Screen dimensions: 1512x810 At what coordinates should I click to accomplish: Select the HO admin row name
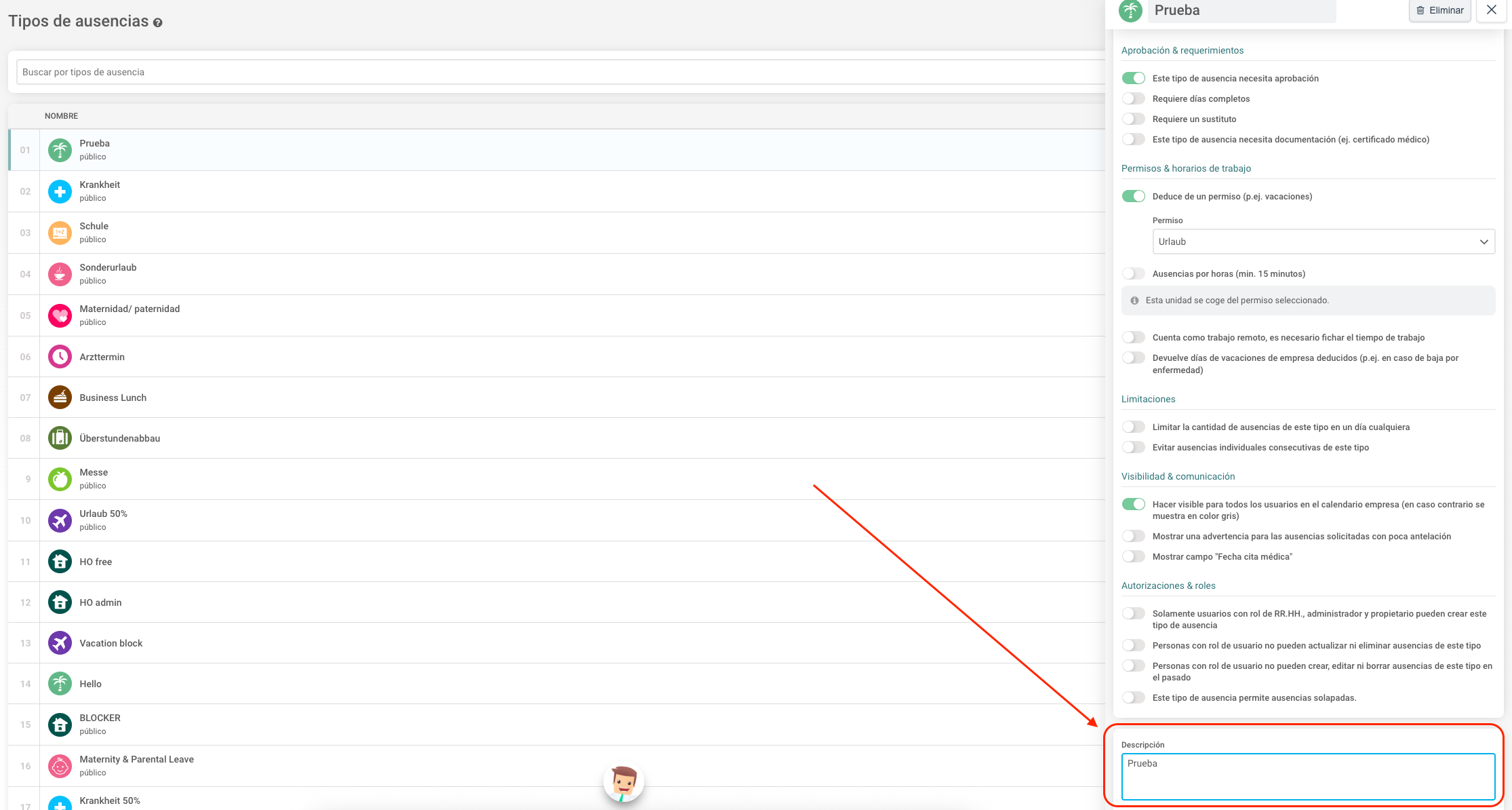(100, 603)
